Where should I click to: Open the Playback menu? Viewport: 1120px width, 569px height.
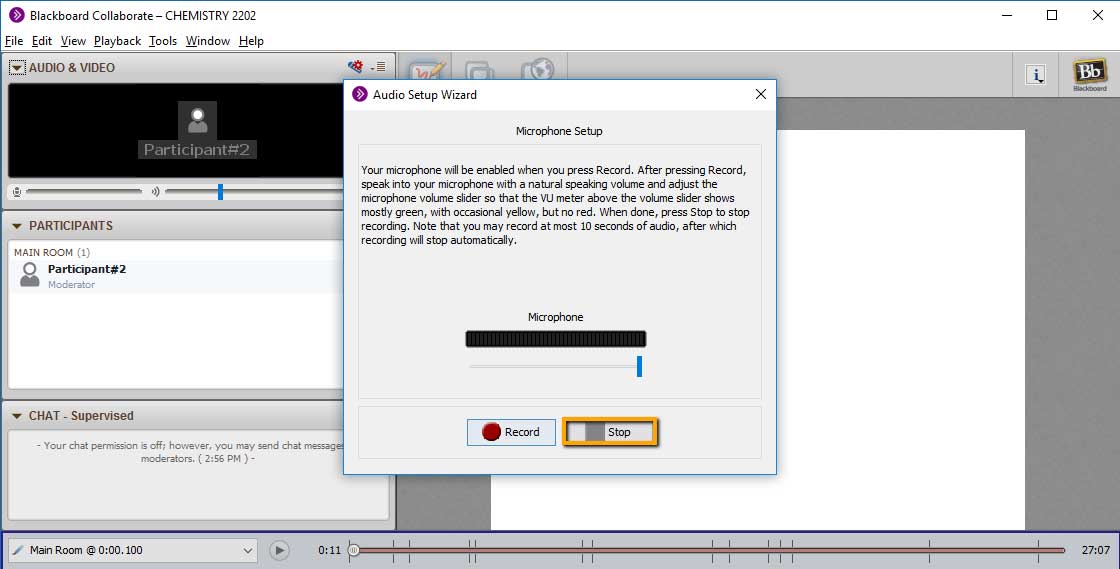point(117,41)
